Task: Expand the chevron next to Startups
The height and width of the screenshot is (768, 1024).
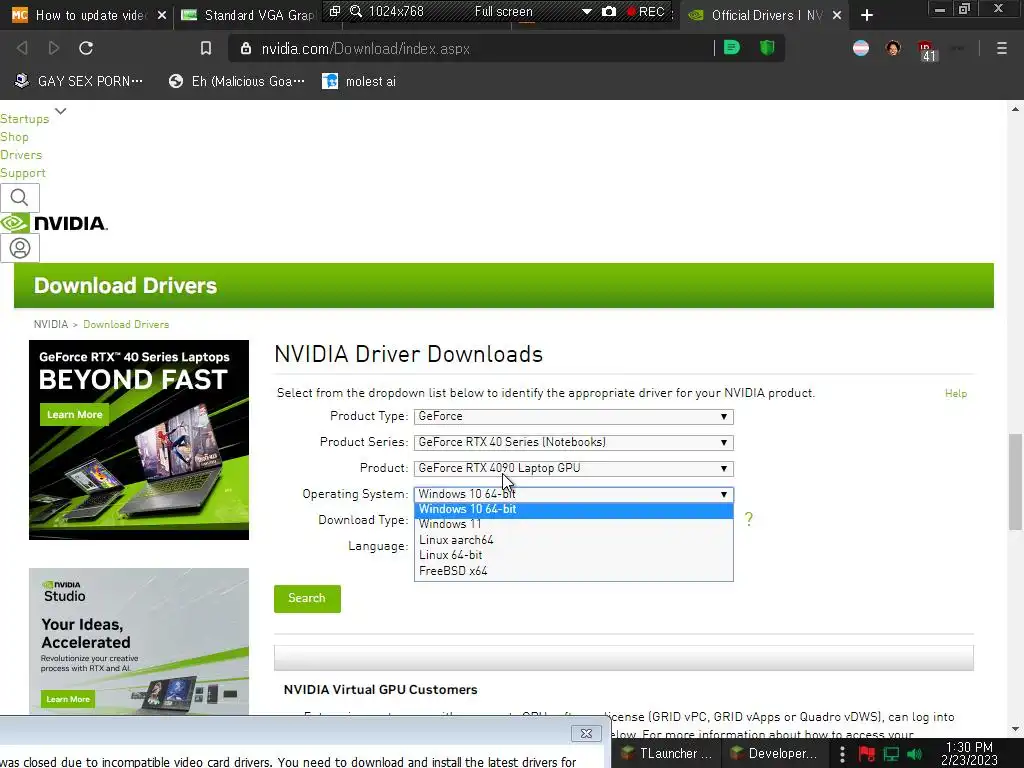Action: [x=61, y=111]
